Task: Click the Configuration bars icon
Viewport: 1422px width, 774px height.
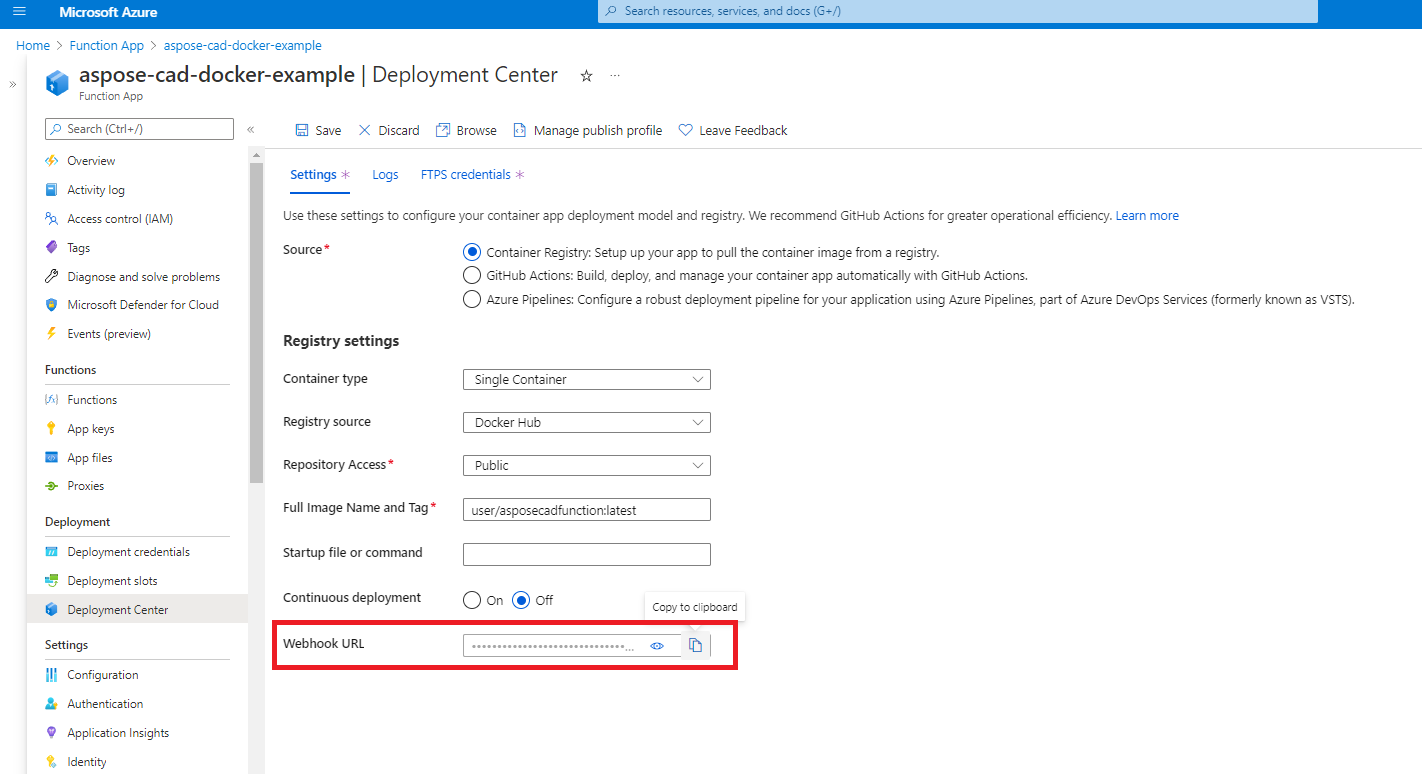Action: coord(52,675)
